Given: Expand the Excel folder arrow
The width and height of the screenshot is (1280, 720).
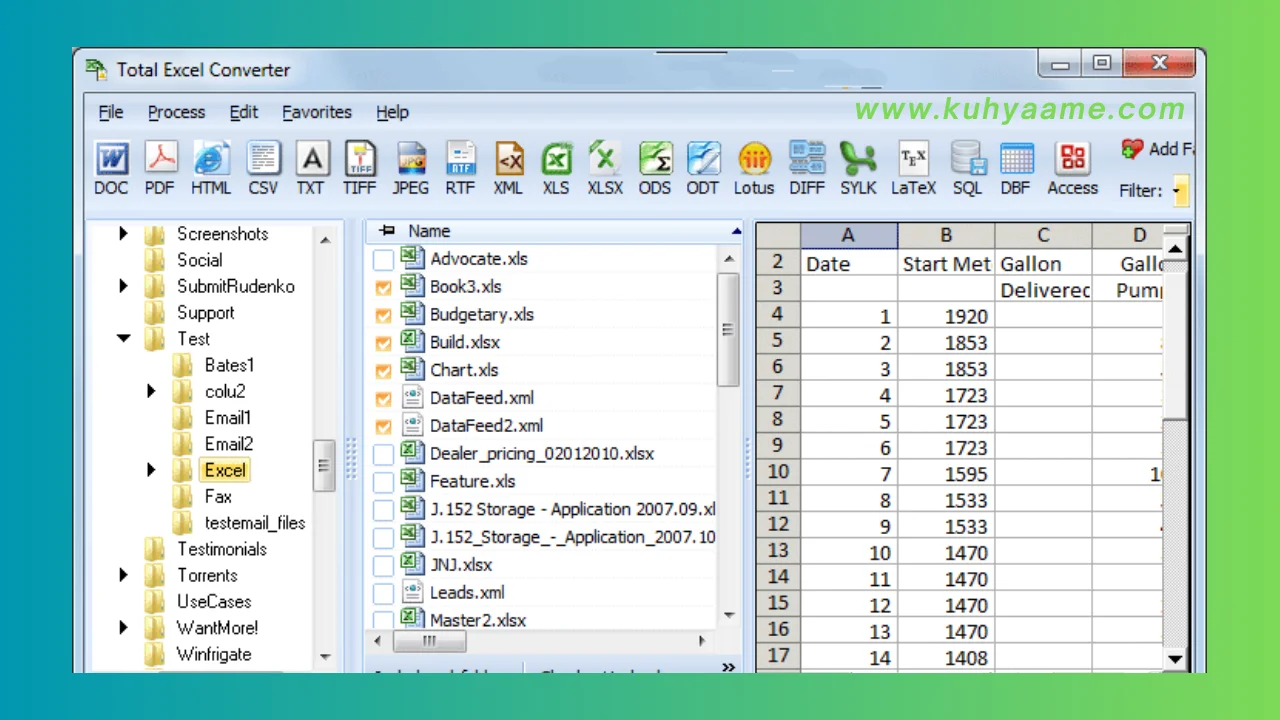Looking at the screenshot, I should coord(151,470).
